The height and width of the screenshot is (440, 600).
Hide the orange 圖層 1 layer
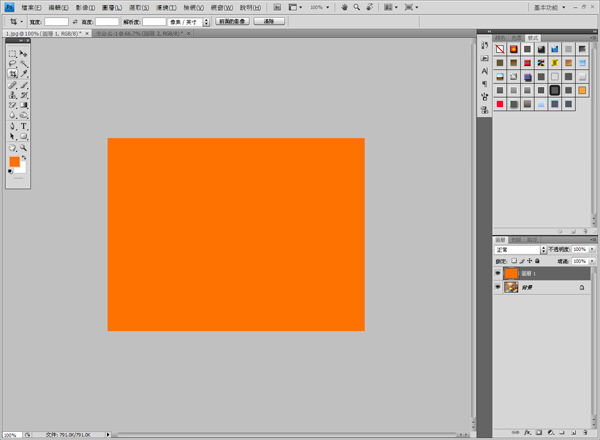498,273
